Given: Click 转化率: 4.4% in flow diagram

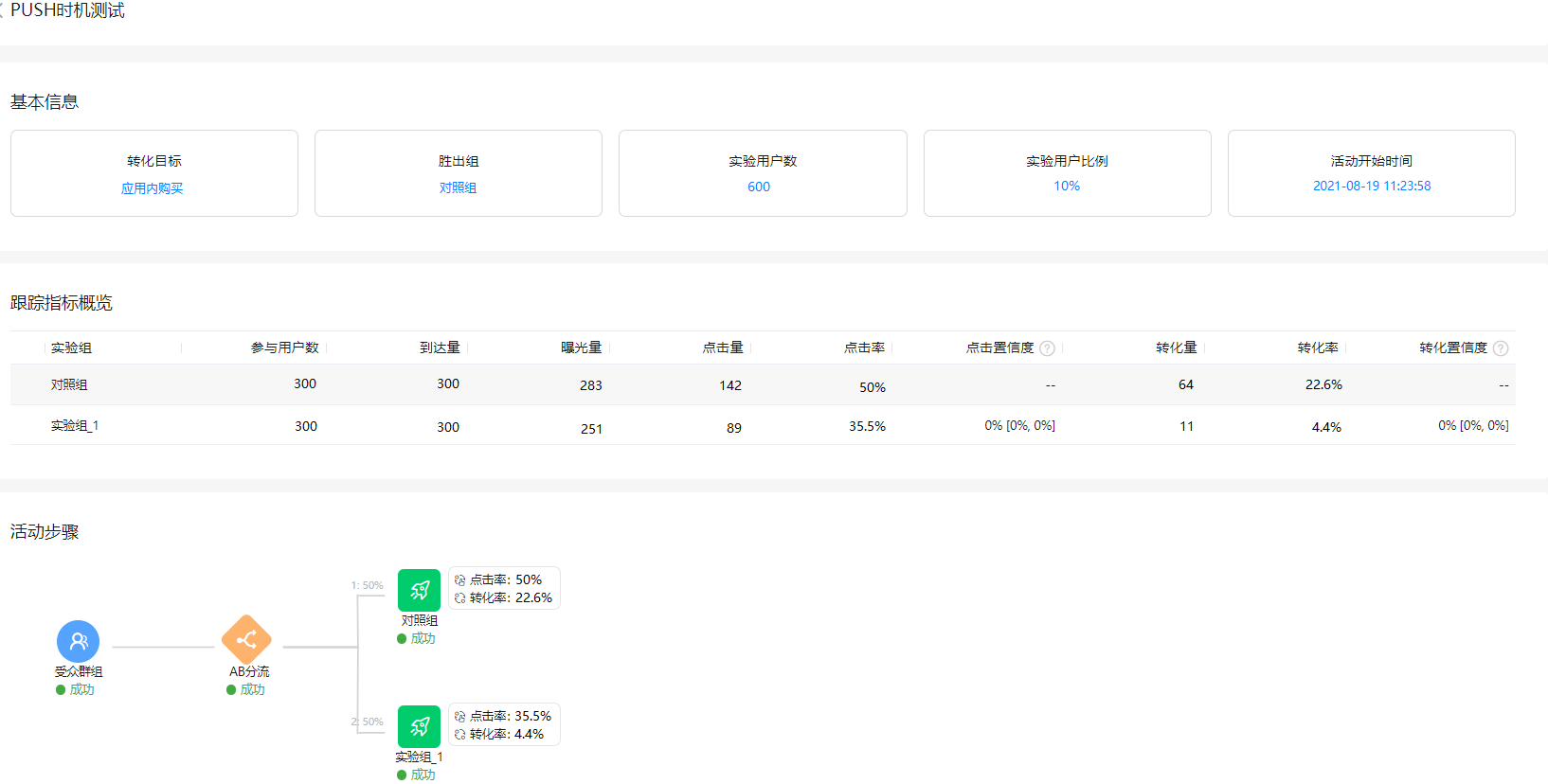Looking at the screenshot, I should 507,734.
